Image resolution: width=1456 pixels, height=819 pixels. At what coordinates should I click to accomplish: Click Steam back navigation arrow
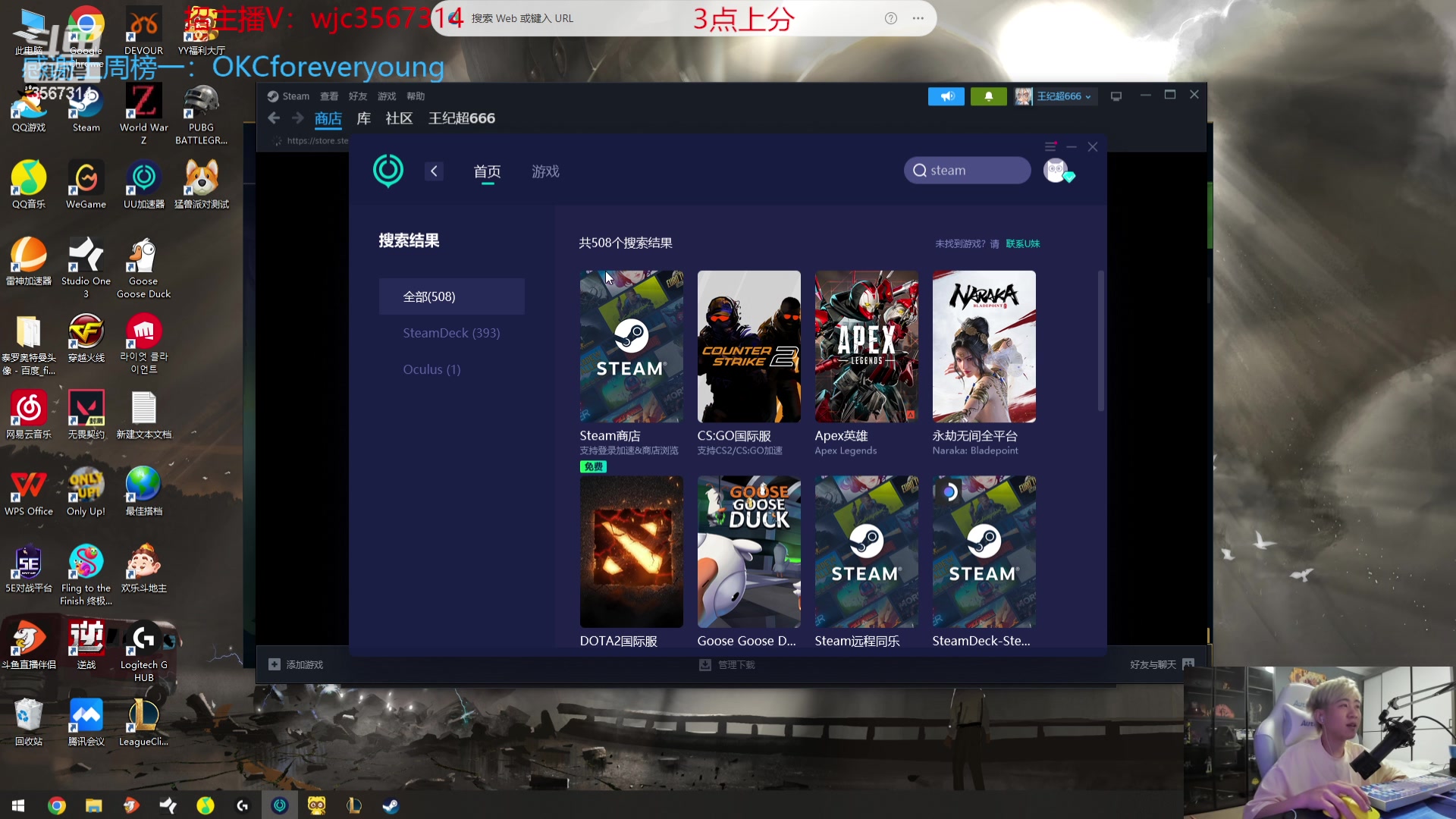pos(275,118)
